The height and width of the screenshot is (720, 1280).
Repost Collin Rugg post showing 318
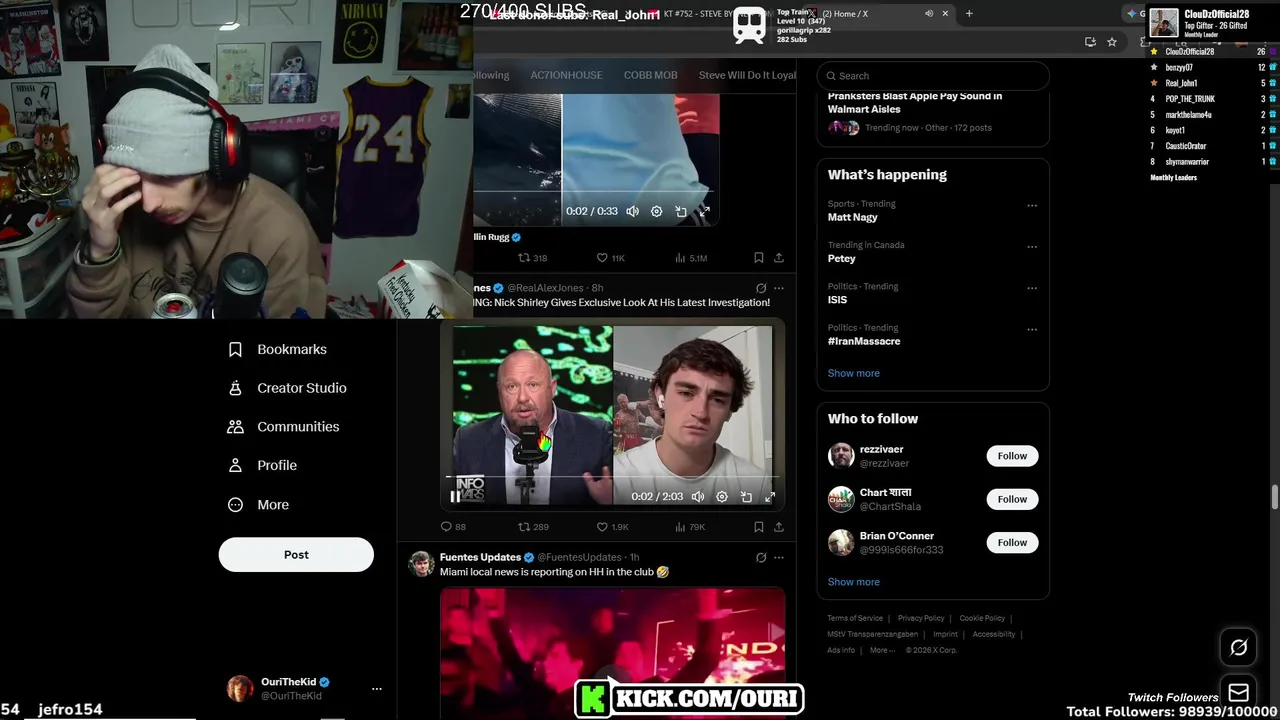tap(532, 258)
